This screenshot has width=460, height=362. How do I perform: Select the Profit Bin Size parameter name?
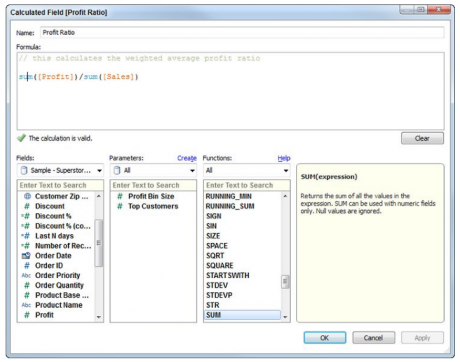(x=151, y=196)
